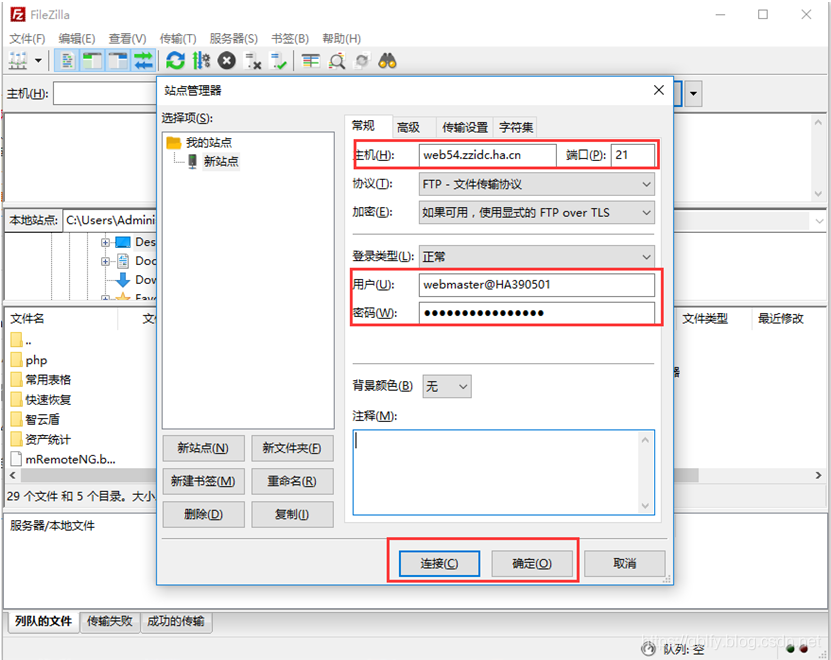Switch to the 传输失败 queue tab
The width and height of the screenshot is (831, 660).
click(x=110, y=621)
